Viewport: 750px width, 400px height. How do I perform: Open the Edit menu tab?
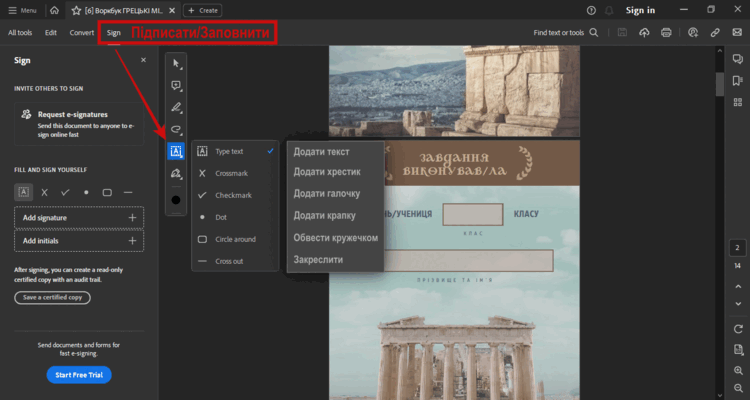pyautogui.click(x=51, y=33)
